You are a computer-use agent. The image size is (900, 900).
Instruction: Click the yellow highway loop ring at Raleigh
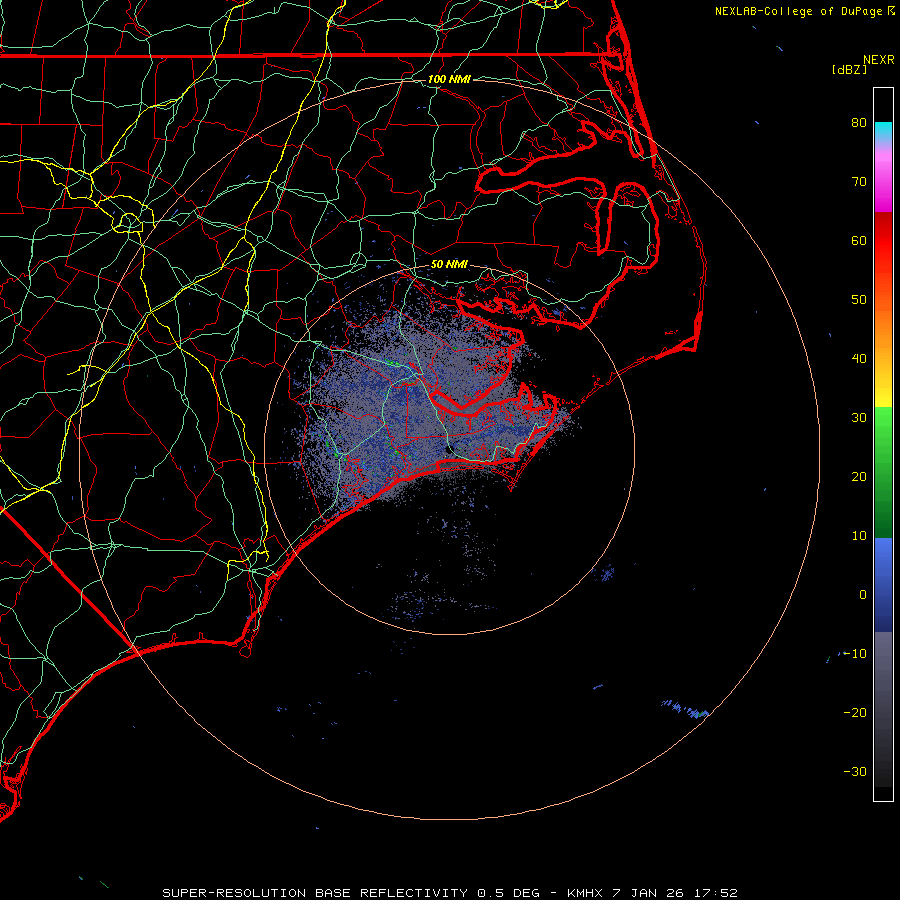[129, 222]
